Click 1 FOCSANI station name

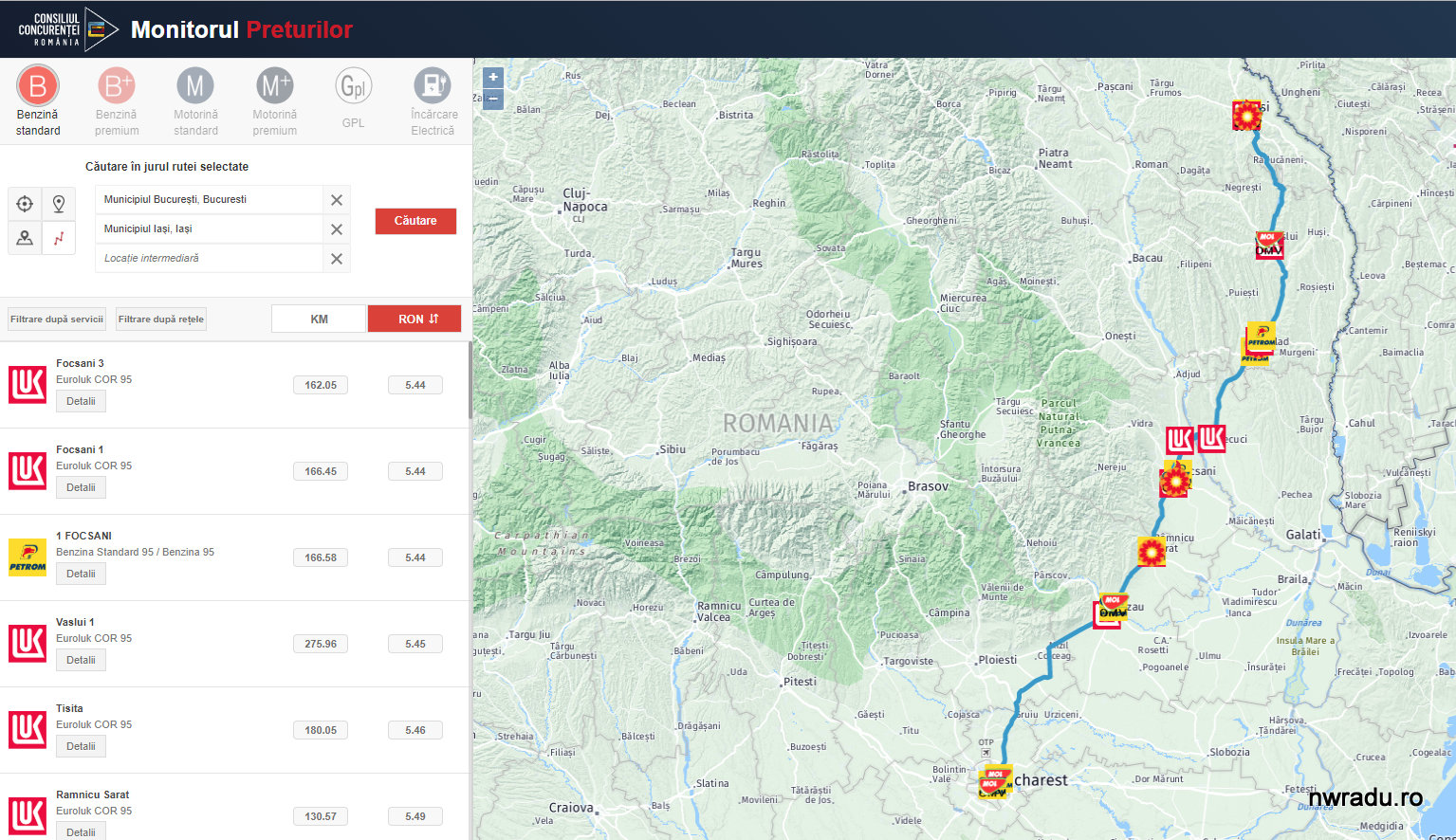[x=83, y=536]
